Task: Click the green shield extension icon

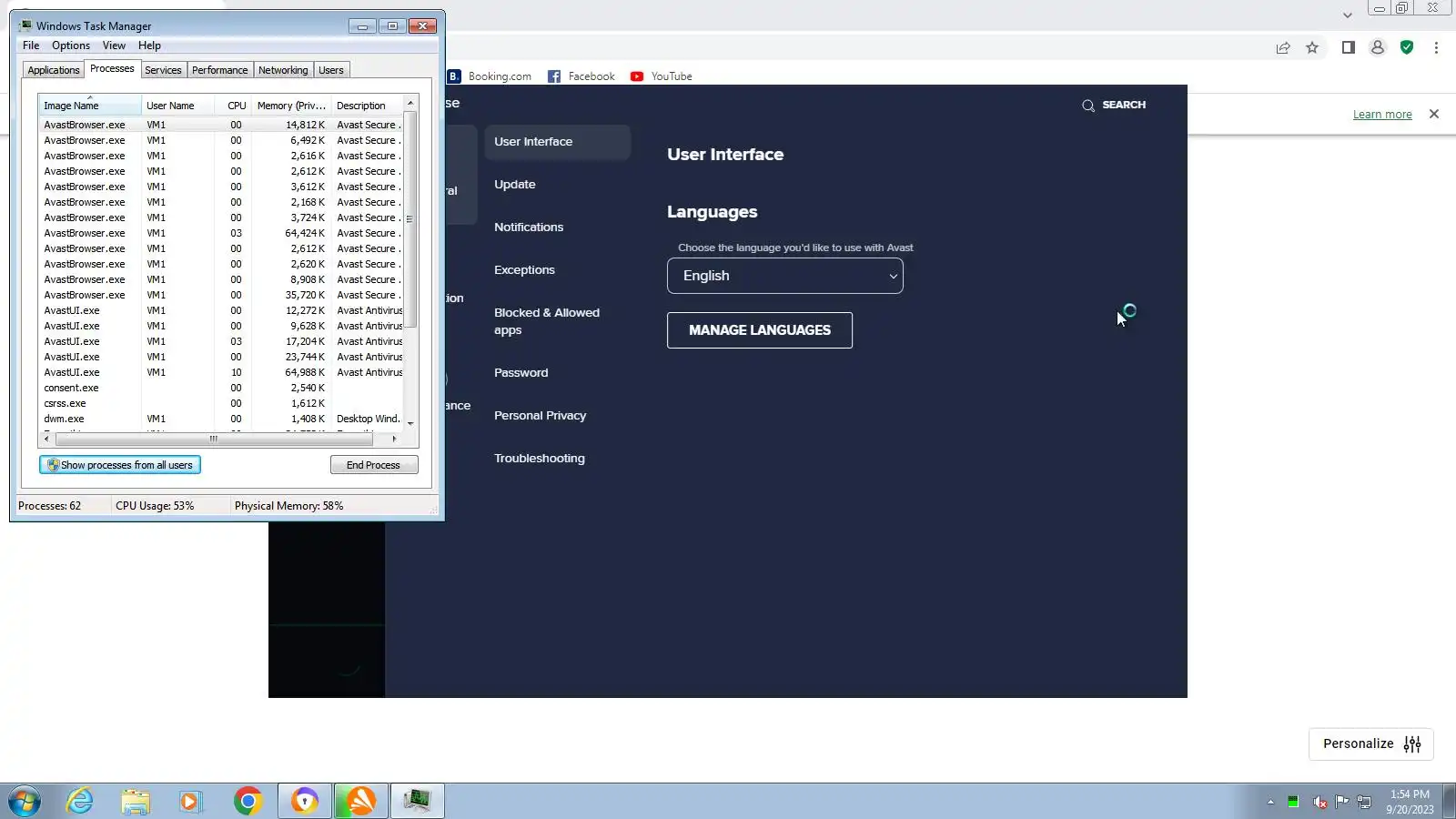Action: pos(1407,48)
